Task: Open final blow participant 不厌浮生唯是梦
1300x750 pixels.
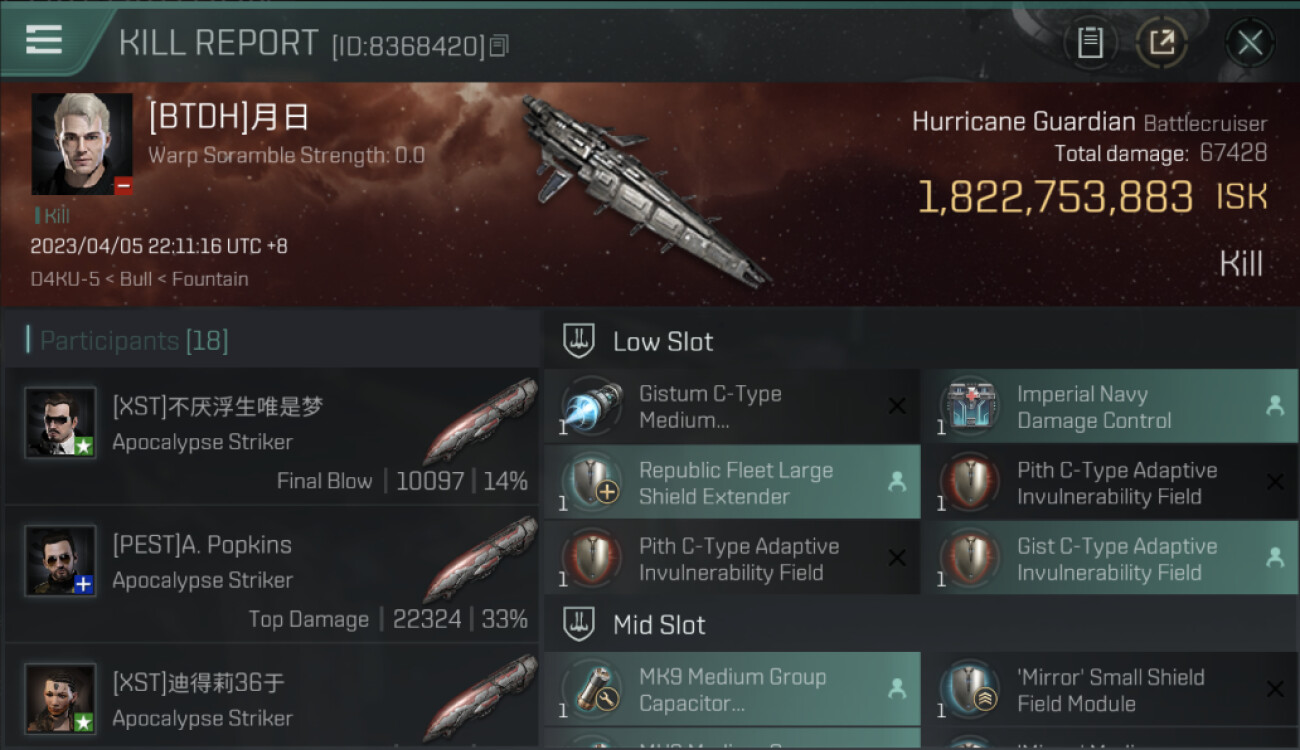Action: coord(272,436)
